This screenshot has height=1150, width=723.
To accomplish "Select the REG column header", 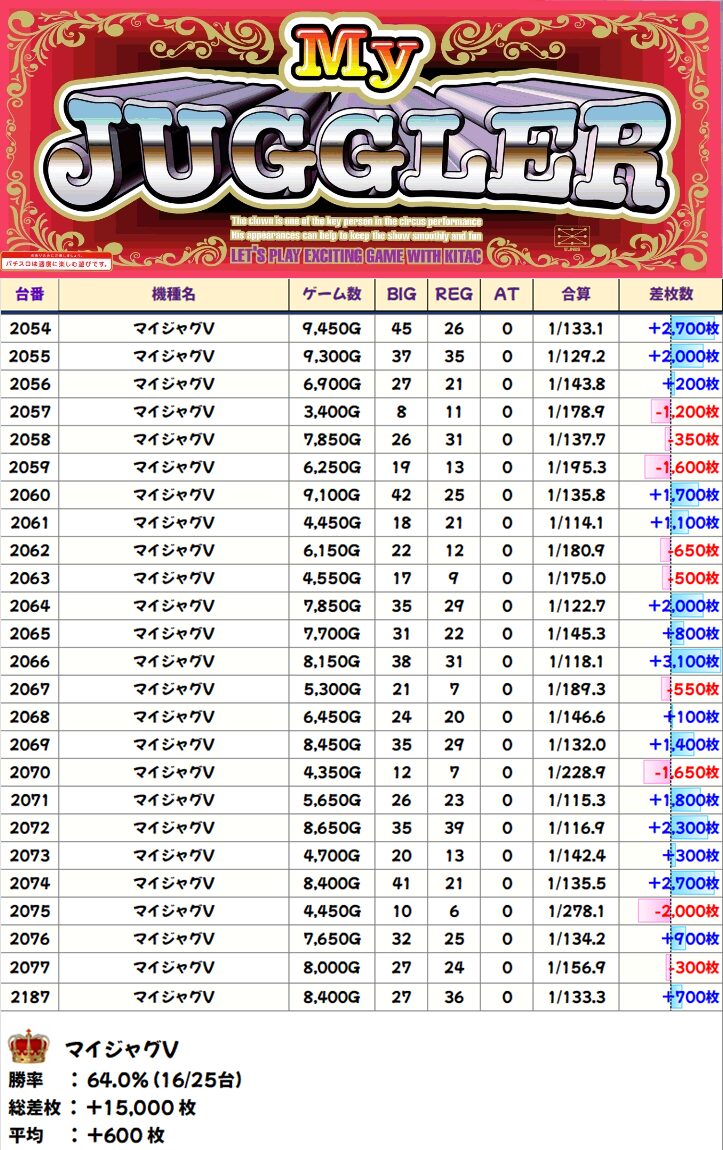I will point(454,294).
